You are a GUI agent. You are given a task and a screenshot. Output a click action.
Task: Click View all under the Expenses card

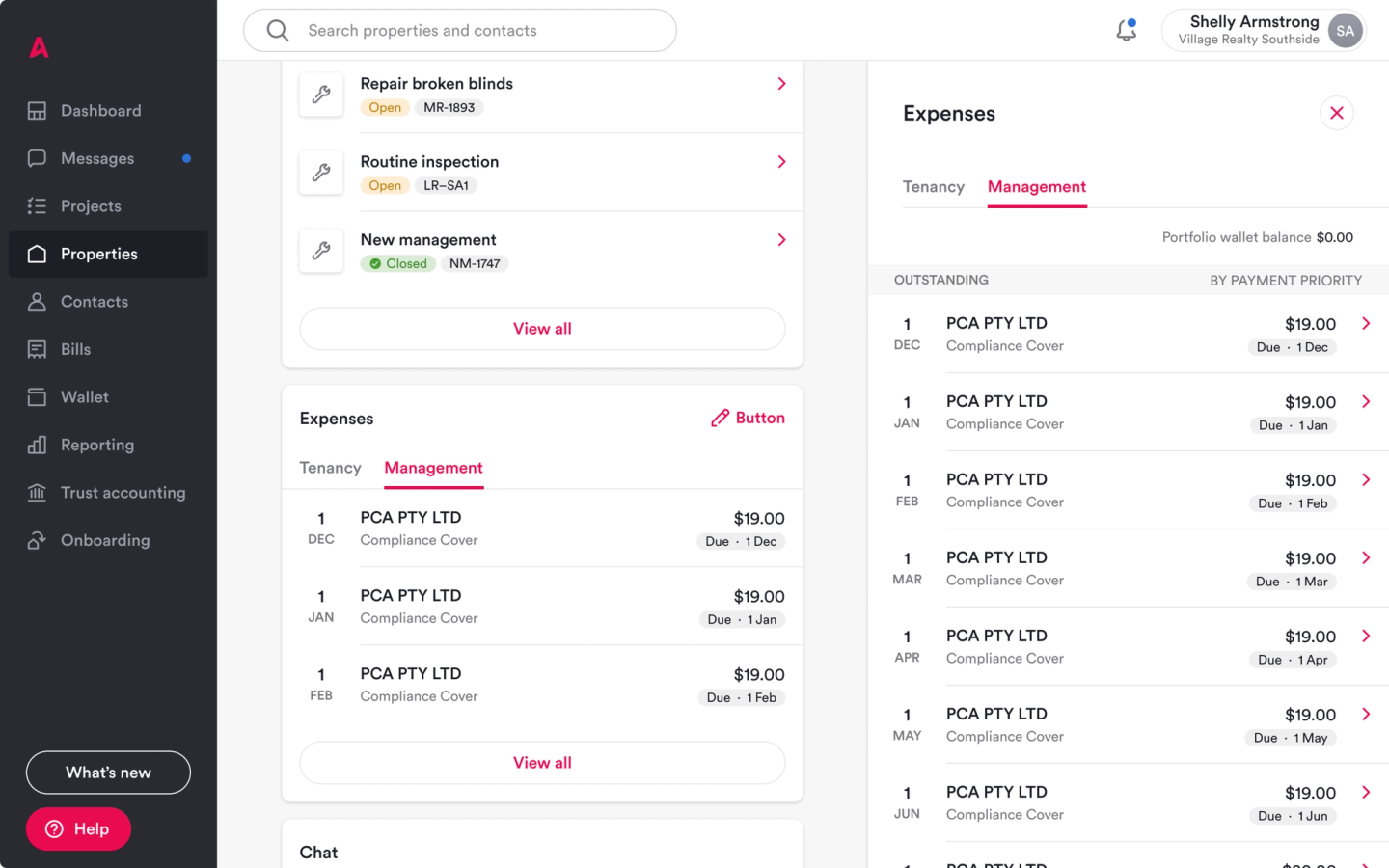[542, 763]
